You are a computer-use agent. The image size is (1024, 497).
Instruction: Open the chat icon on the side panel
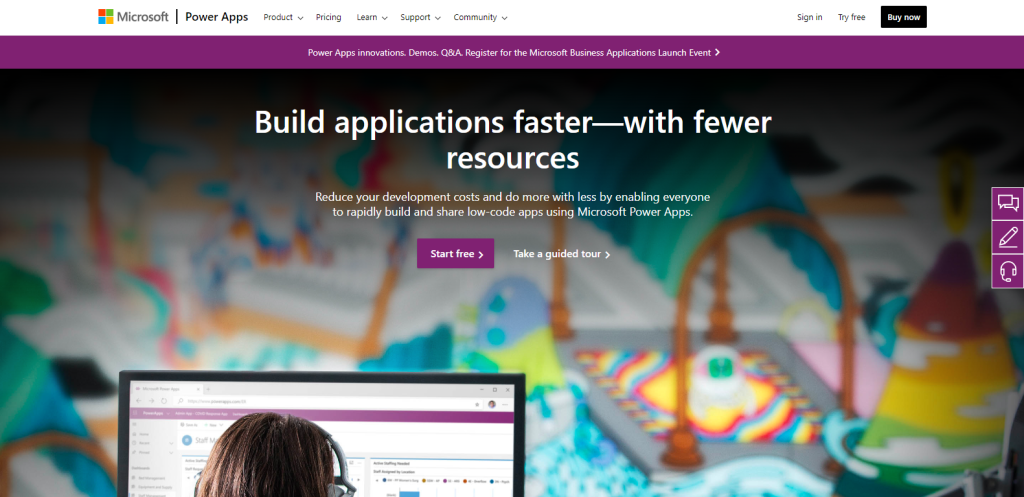coord(1008,204)
